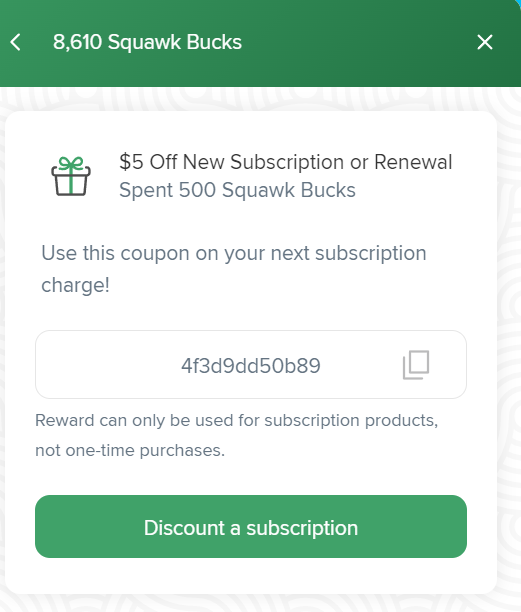
Task: Click the word 'charge!' in the instructions
Action: coord(75,285)
